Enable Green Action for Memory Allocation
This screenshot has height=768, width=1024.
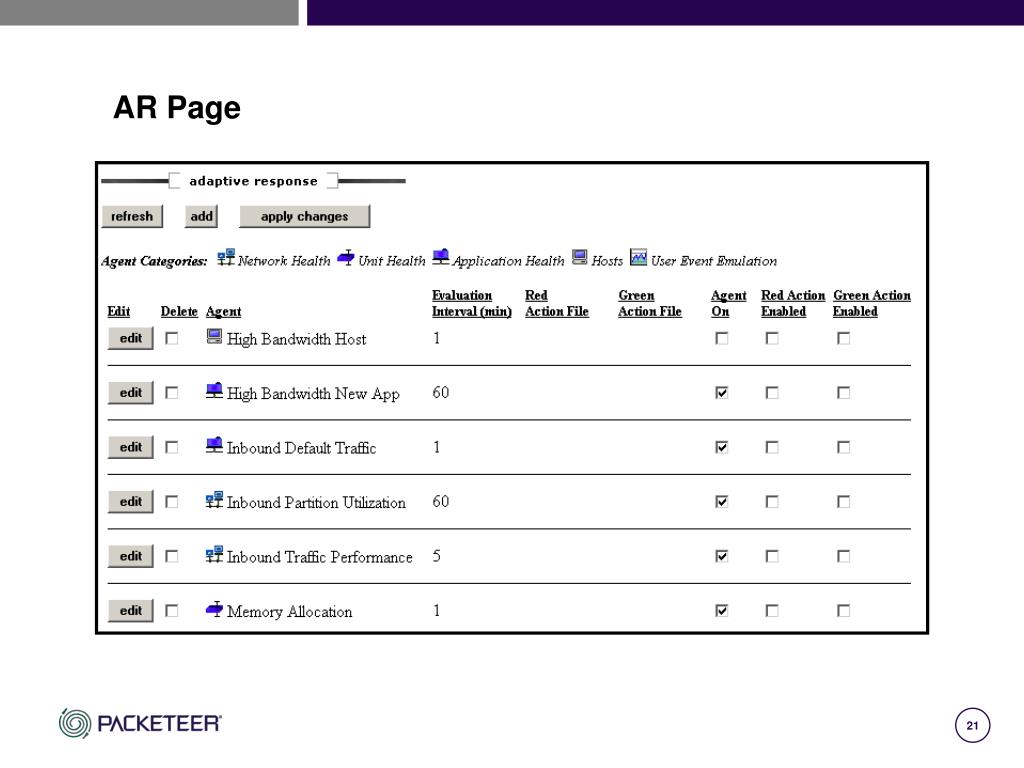[x=844, y=611]
